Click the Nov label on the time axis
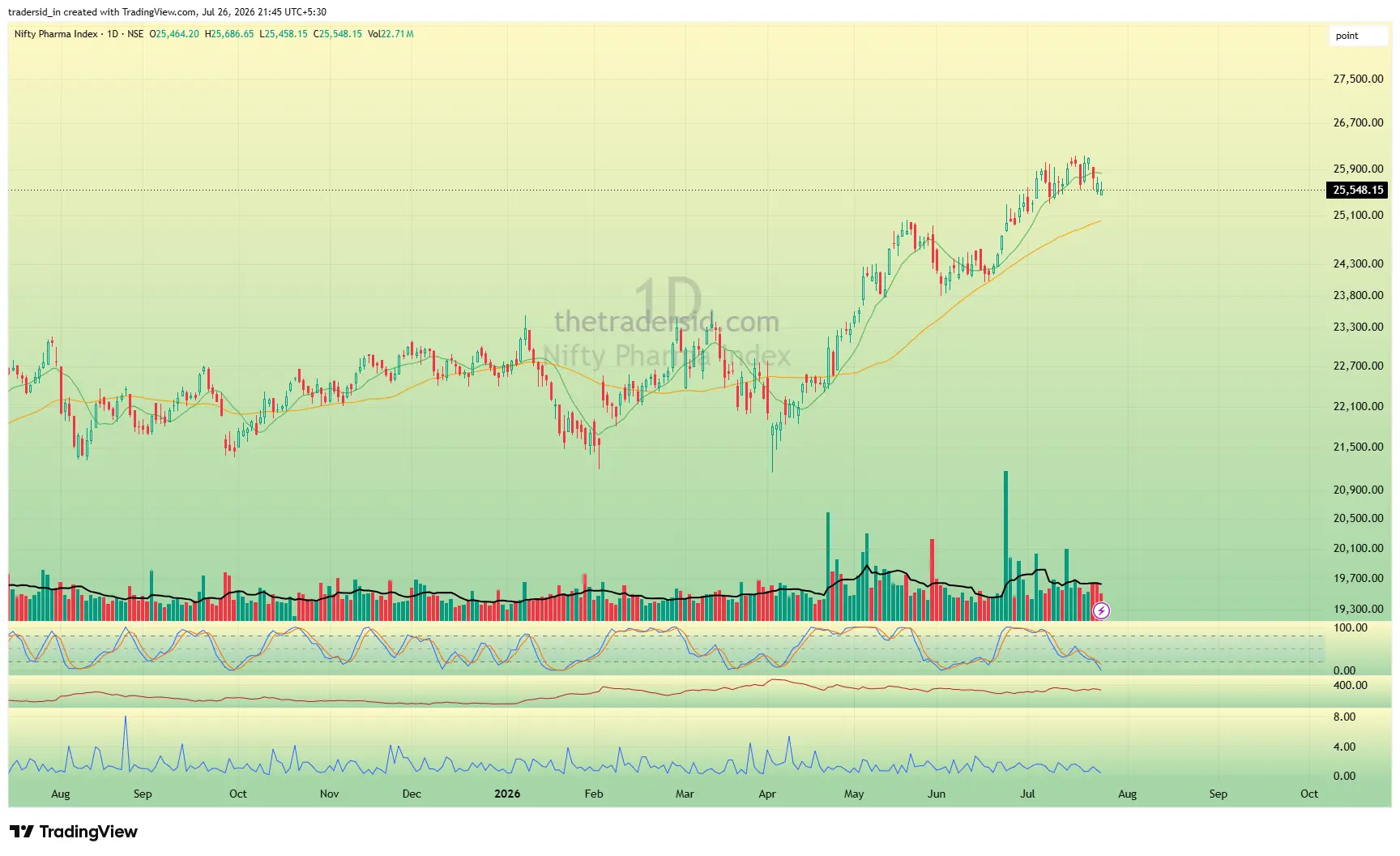1400x856 pixels. (x=329, y=794)
